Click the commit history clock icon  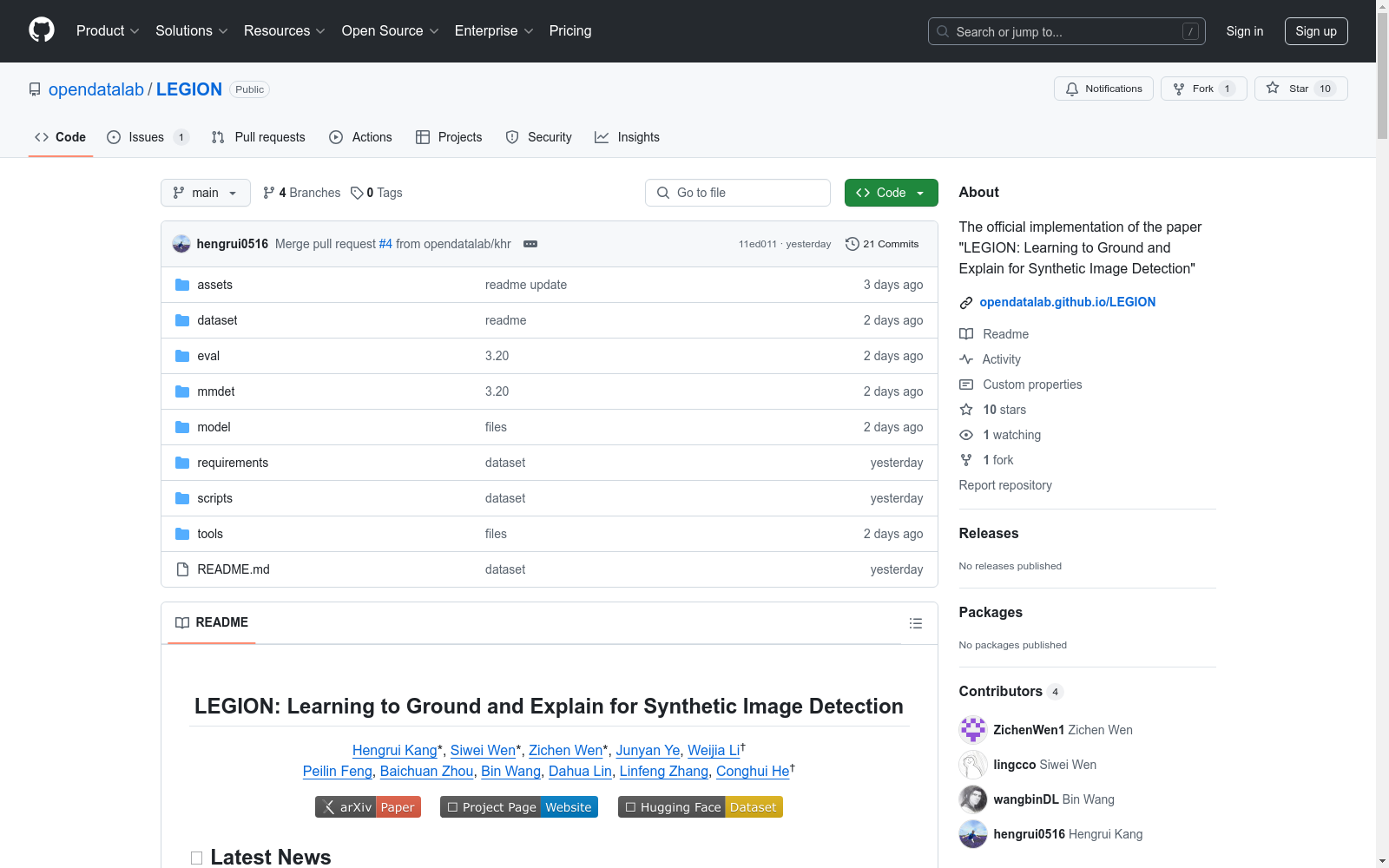point(852,244)
